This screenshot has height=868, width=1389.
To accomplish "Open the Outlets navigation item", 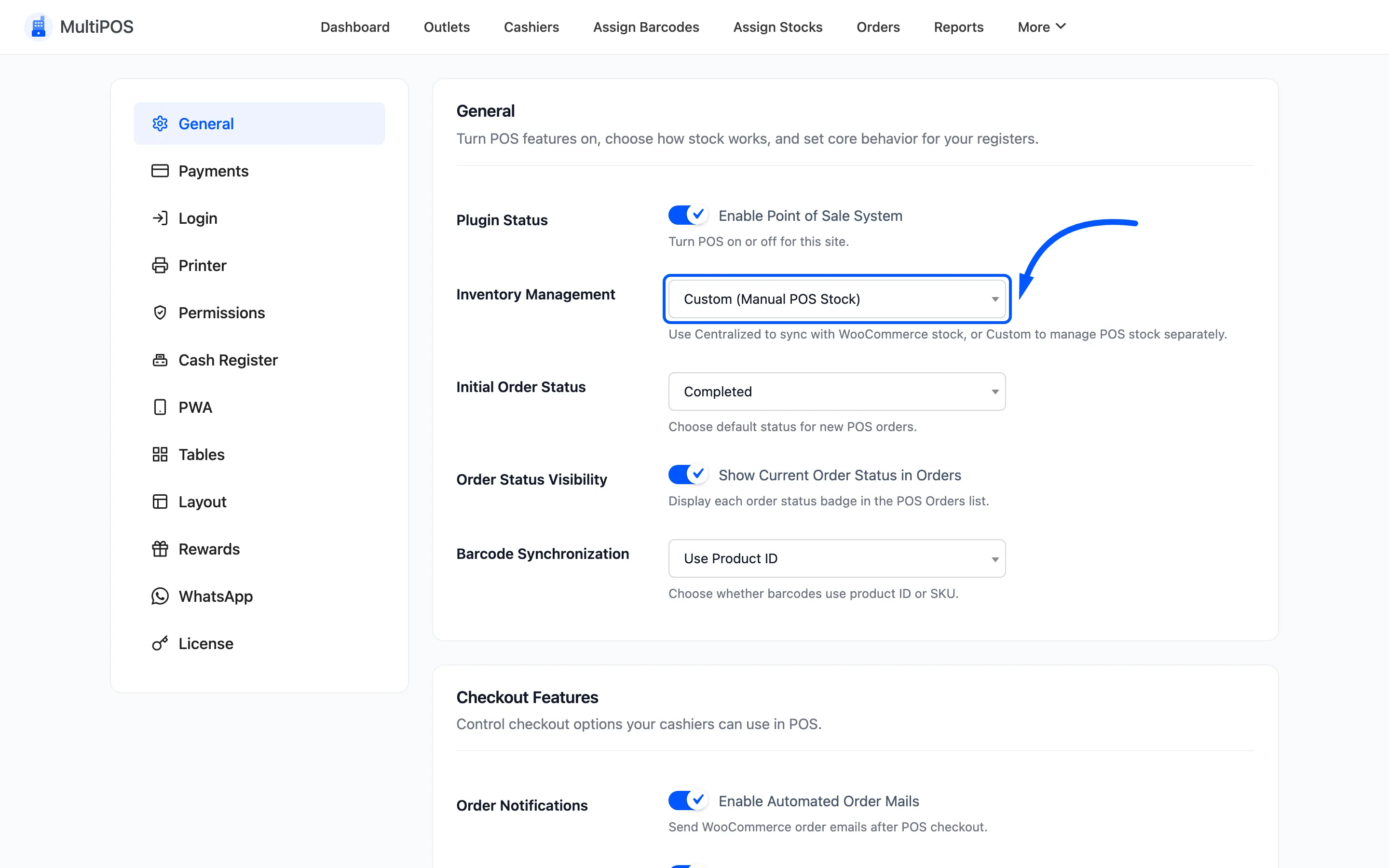I will point(447,27).
